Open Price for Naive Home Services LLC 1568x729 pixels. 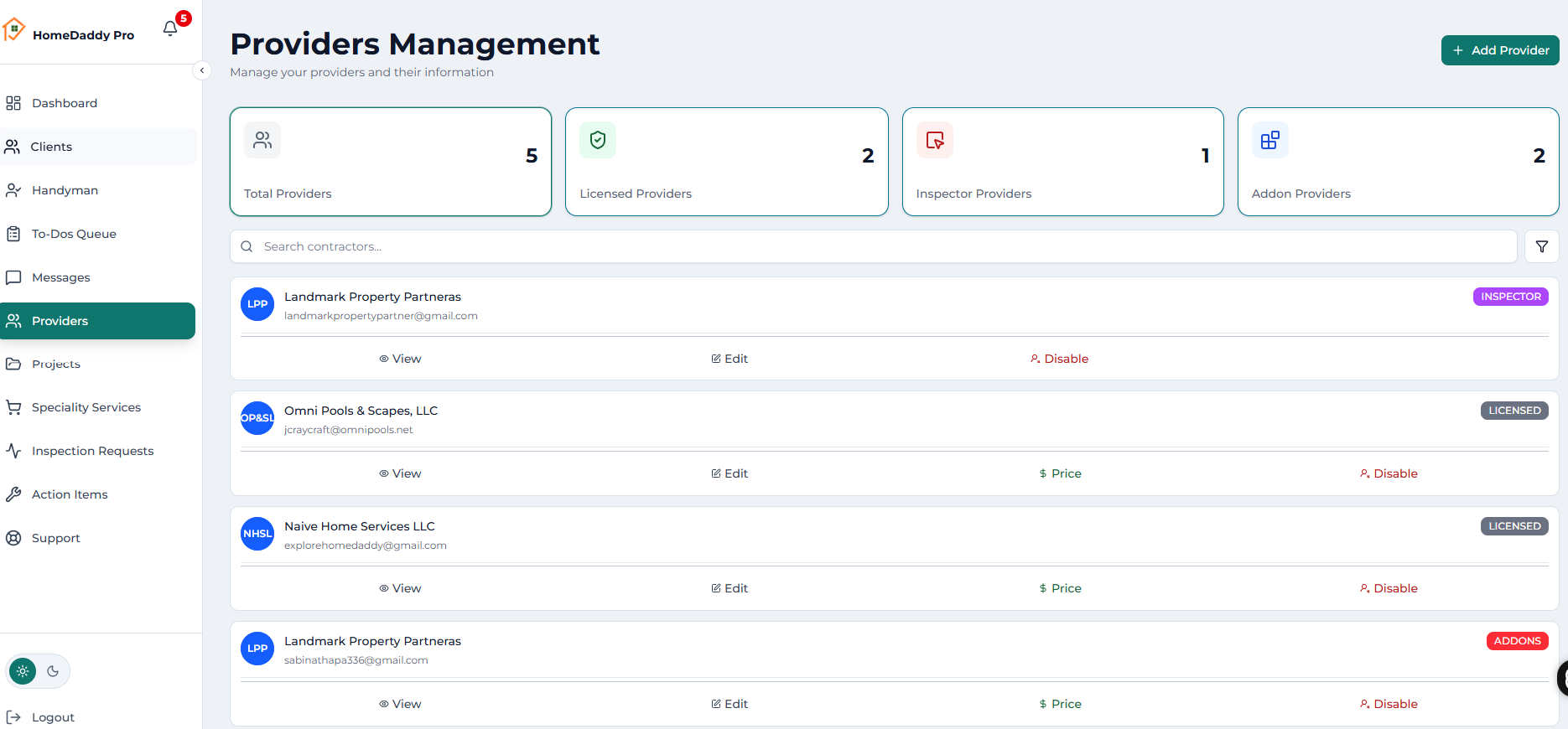[1060, 588]
